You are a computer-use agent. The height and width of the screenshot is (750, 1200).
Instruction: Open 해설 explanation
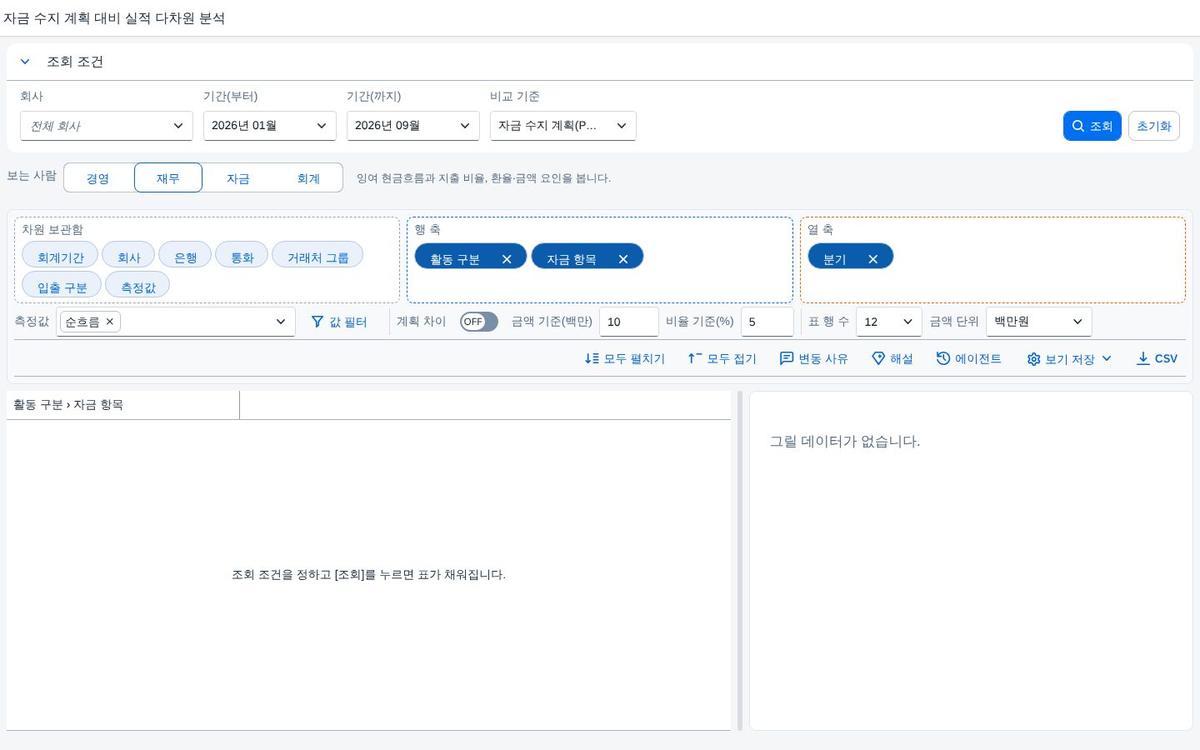892,358
